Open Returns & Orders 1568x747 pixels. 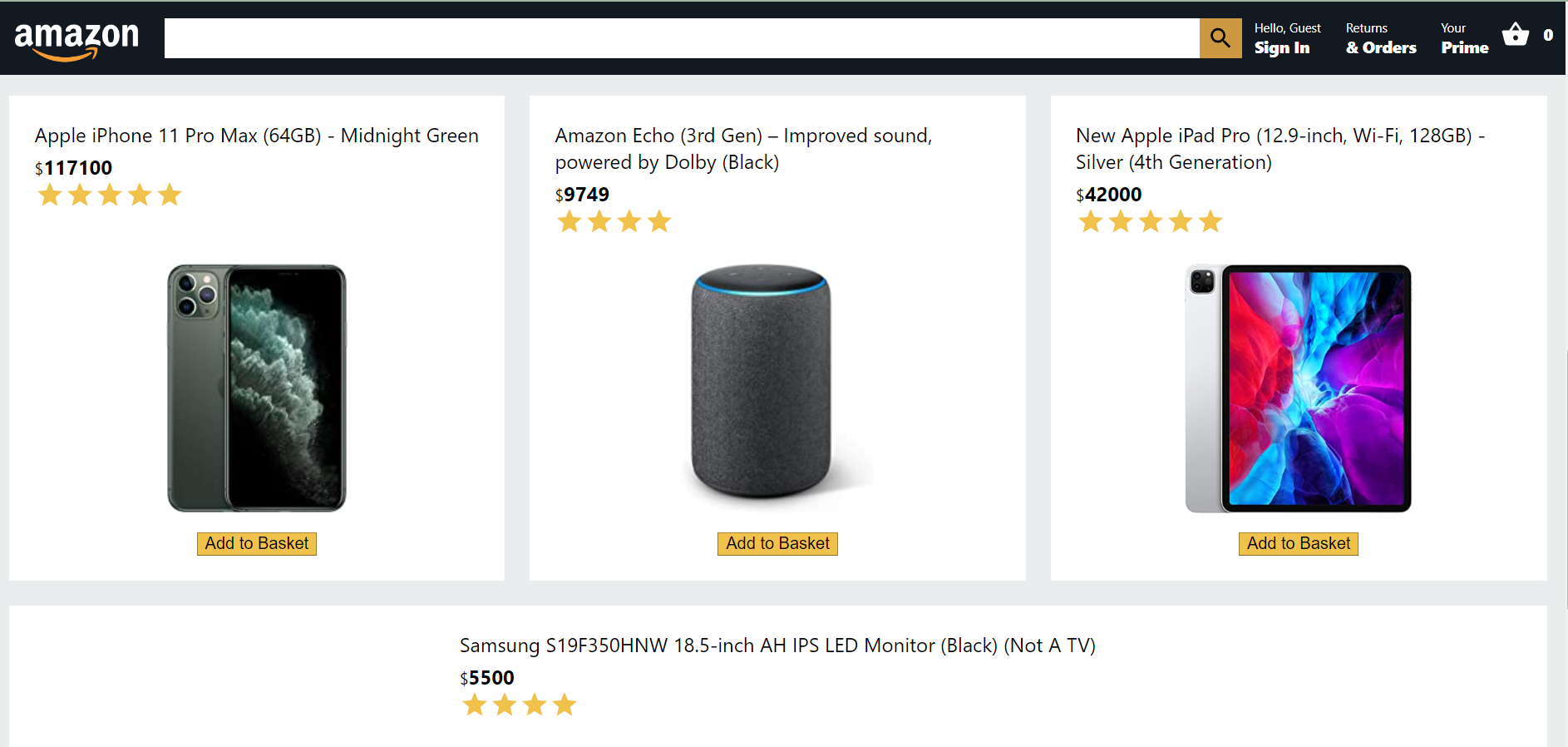[1379, 38]
